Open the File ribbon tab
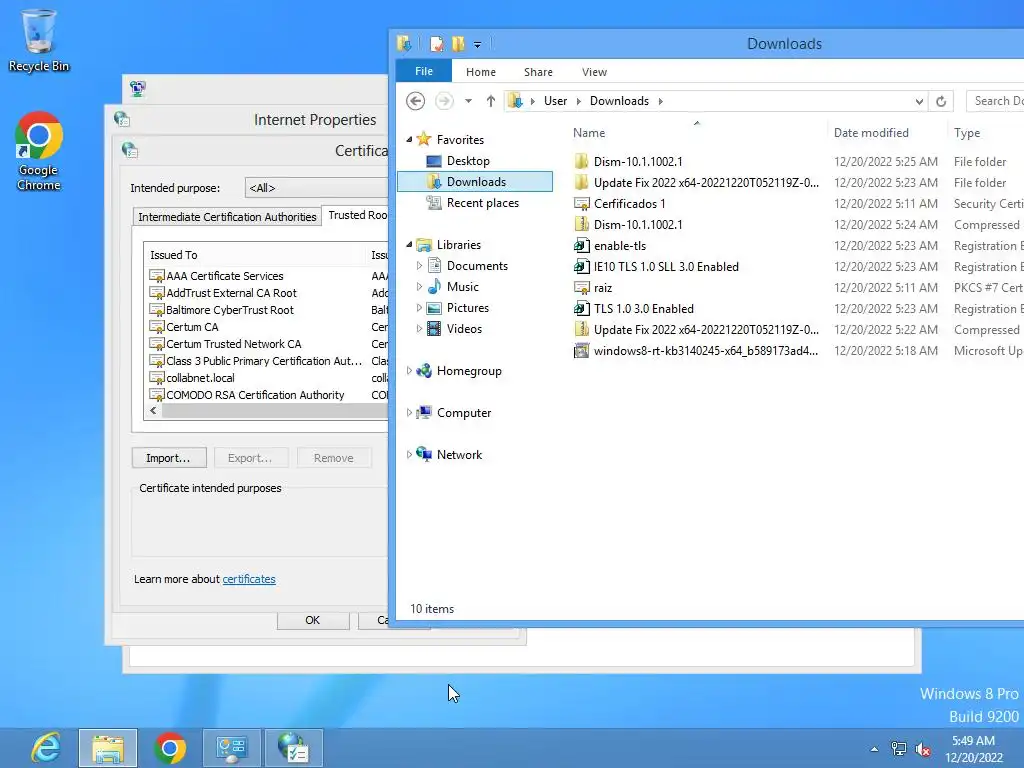This screenshot has height=768, width=1024. (x=424, y=72)
